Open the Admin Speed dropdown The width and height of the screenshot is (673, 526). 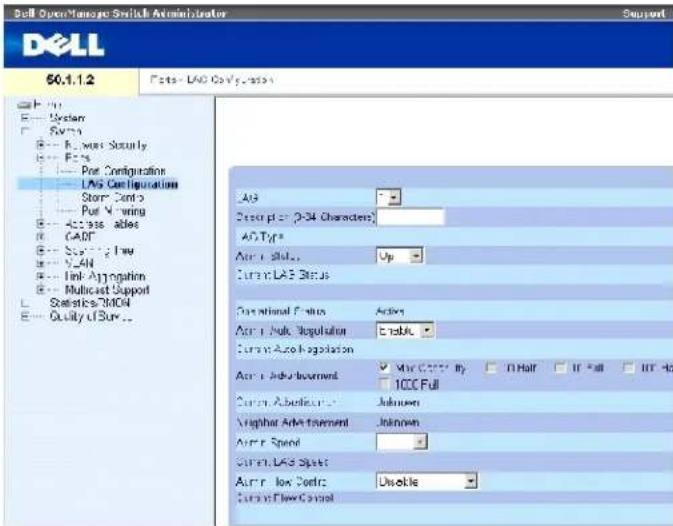pos(402,442)
